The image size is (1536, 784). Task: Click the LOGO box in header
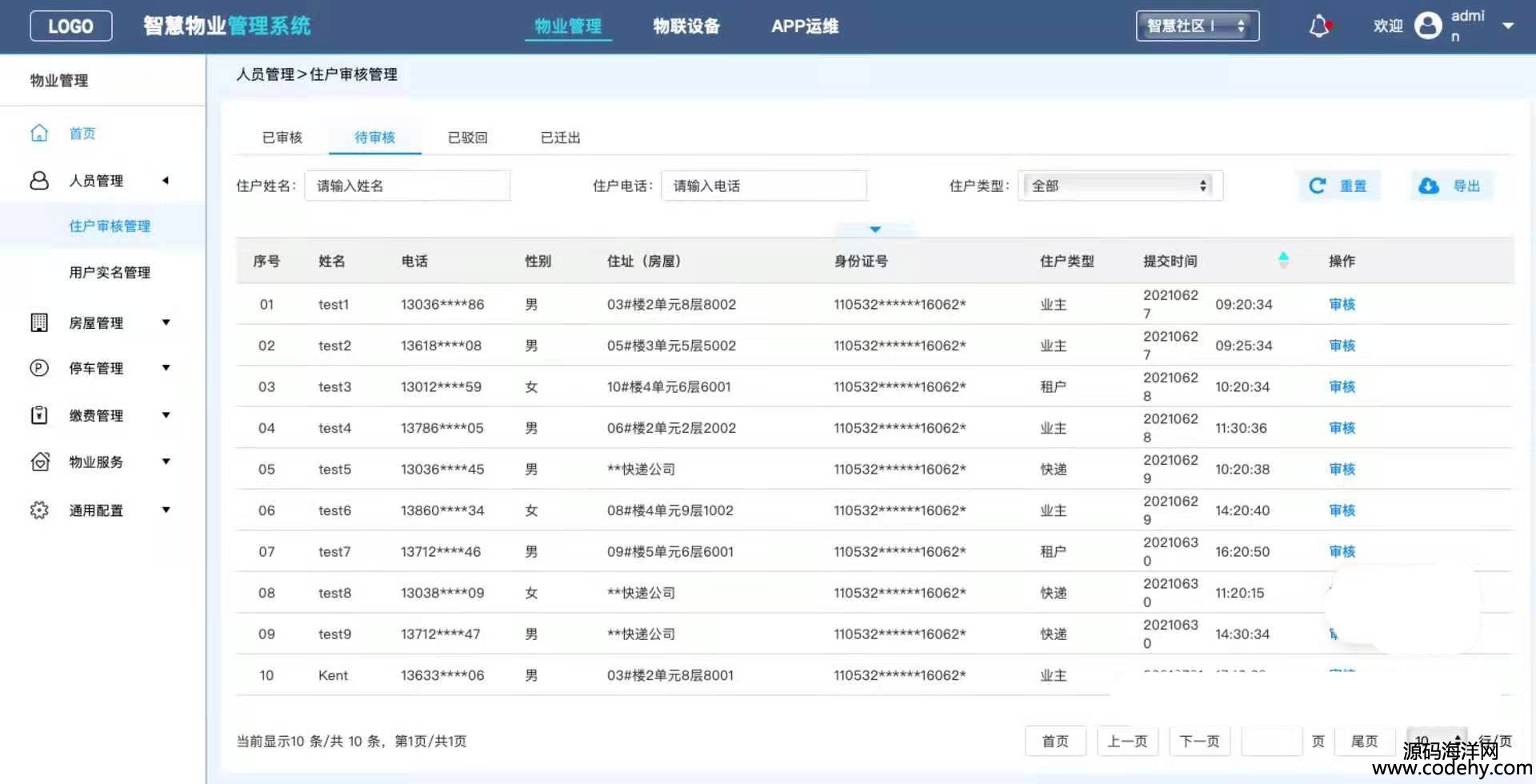(x=70, y=26)
